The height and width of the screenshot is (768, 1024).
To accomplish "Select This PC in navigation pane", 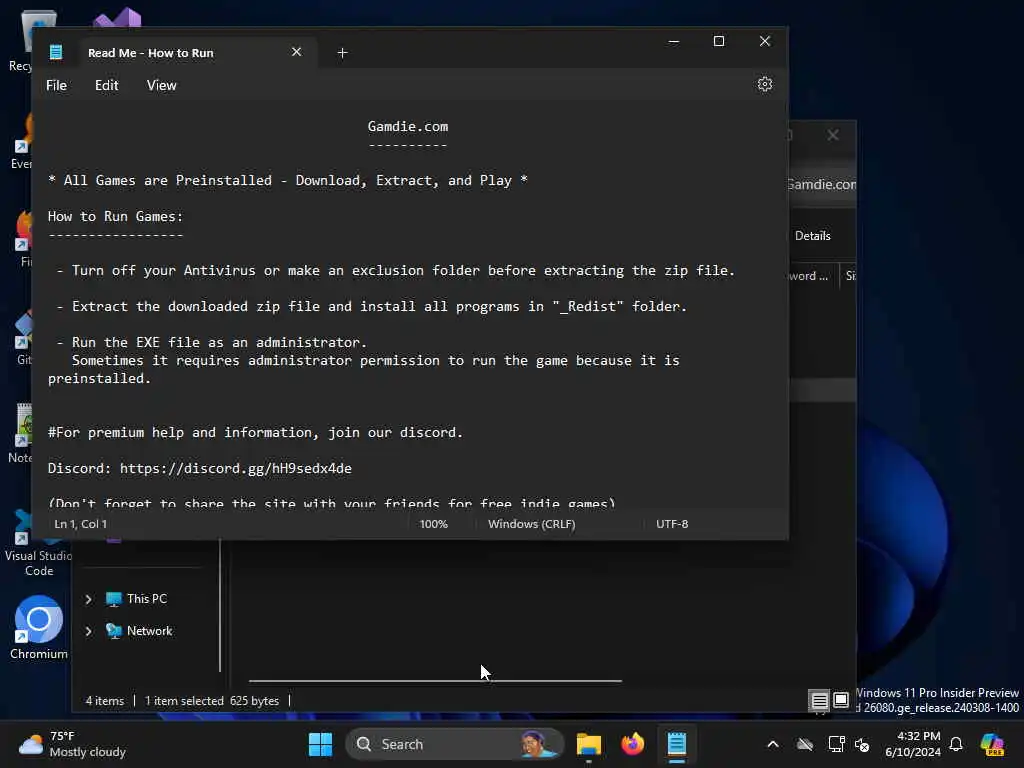I will coord(136,599).
